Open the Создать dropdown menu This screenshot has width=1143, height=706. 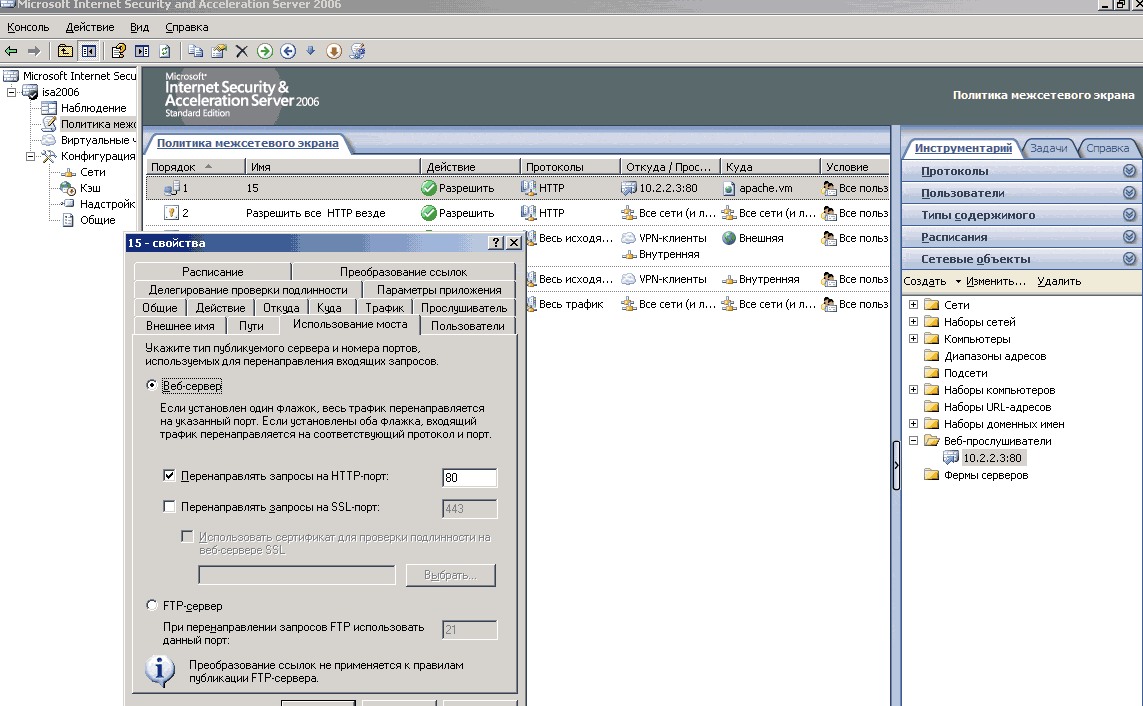[x=932, y=281]
